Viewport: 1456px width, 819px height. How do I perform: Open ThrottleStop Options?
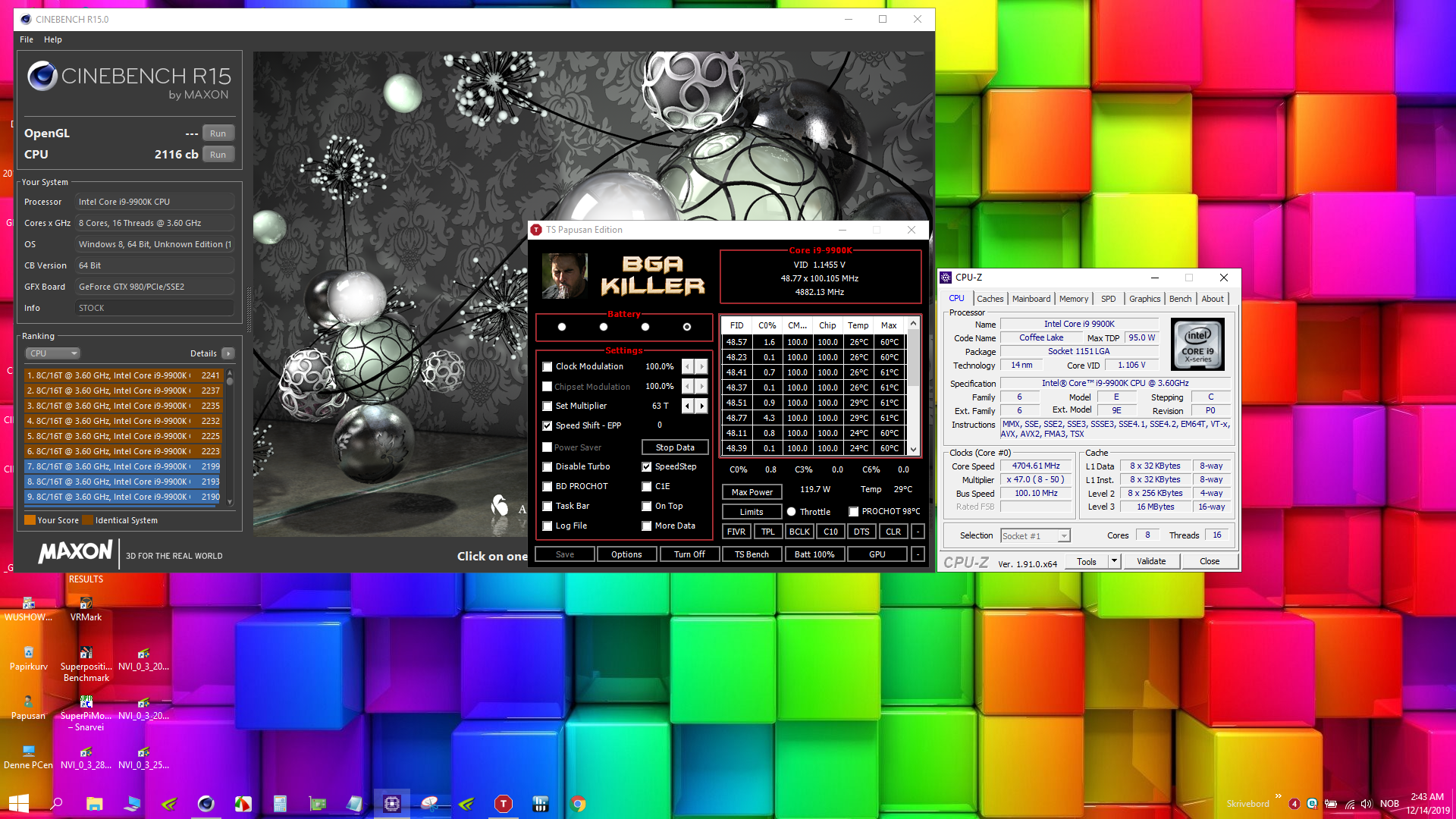pyautogui.click(x=626, y=554)
